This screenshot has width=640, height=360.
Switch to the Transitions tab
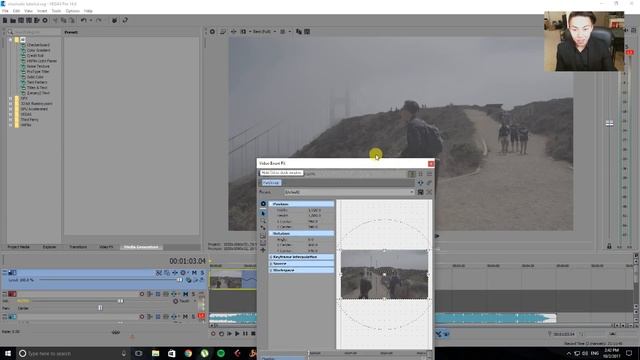[78, 247]
